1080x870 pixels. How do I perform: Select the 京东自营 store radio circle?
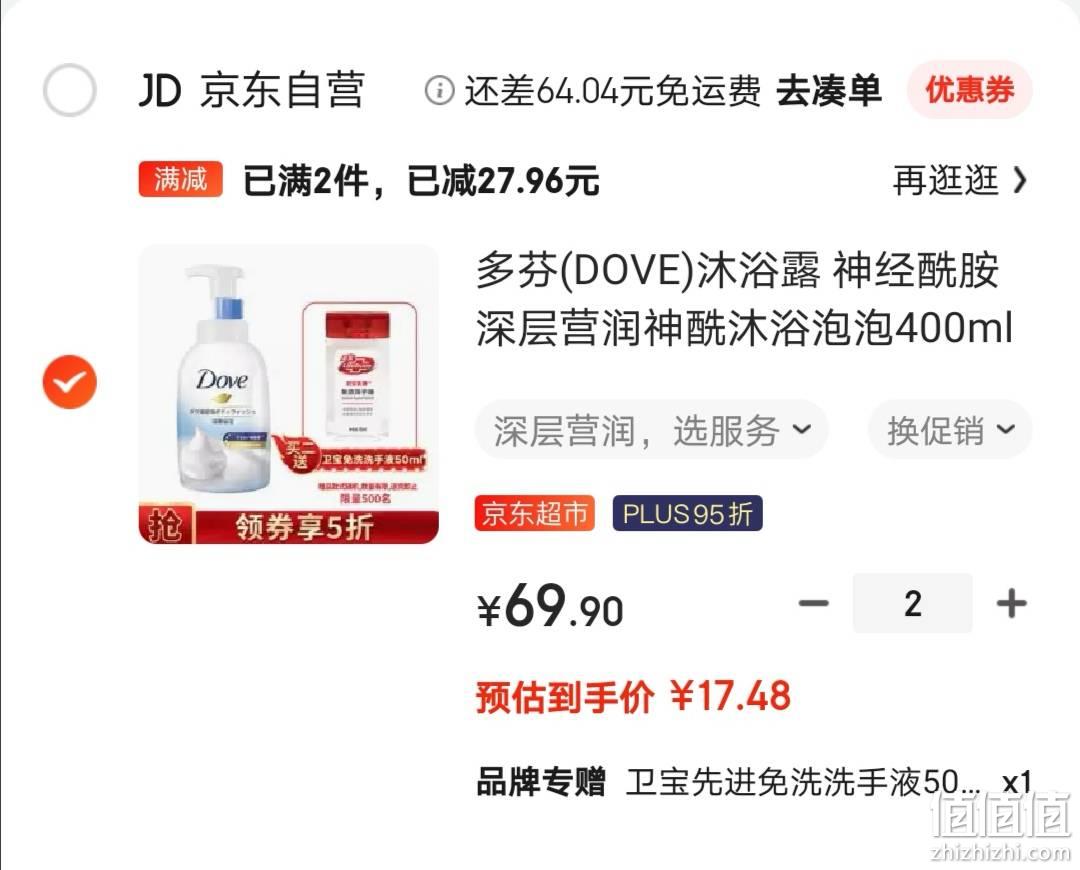coord(69,90)
